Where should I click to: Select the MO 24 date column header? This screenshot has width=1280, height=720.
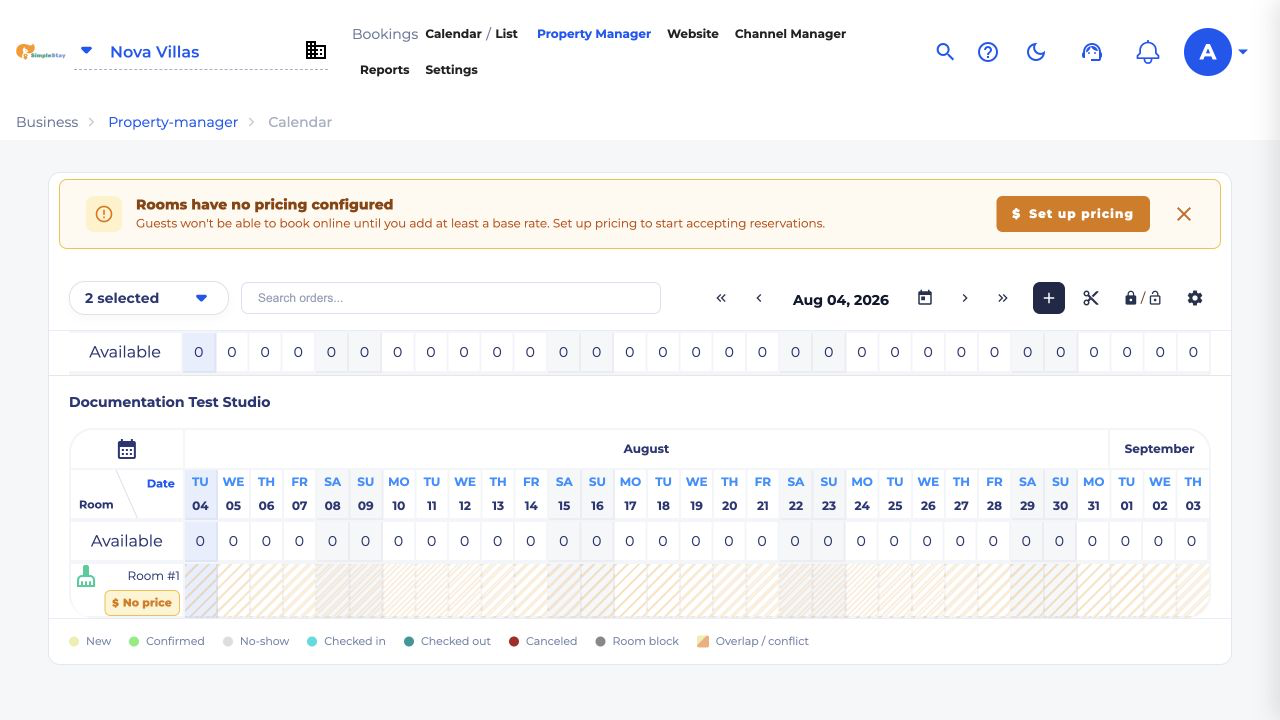click(x=862, y=494)
